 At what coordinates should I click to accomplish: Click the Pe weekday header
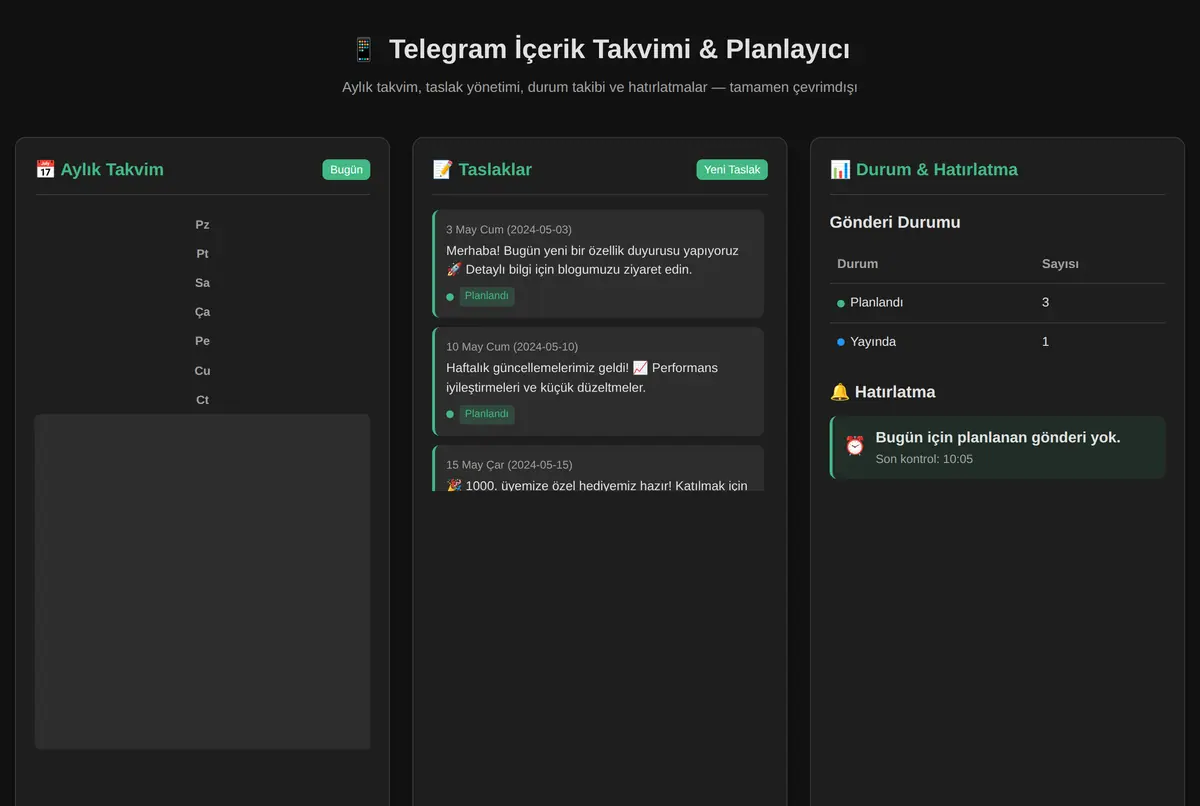(203, 341)
